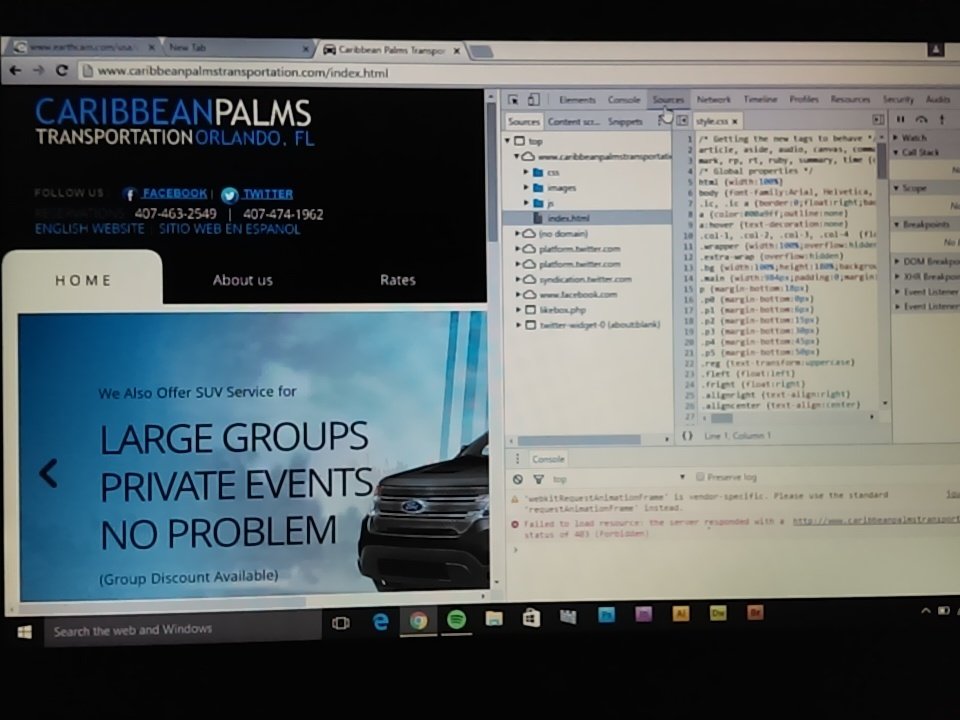Open the Profiles DevTools tab
Viewport: 960px width, 720px height.
coord(804,99)
